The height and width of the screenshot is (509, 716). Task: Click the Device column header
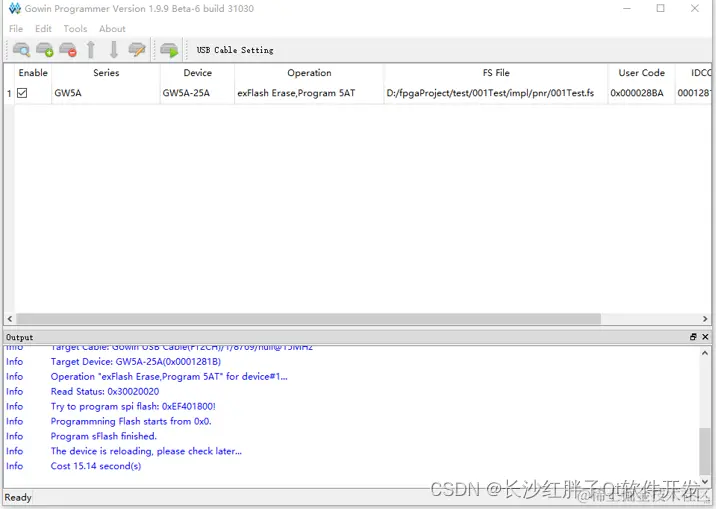(197, 73)
